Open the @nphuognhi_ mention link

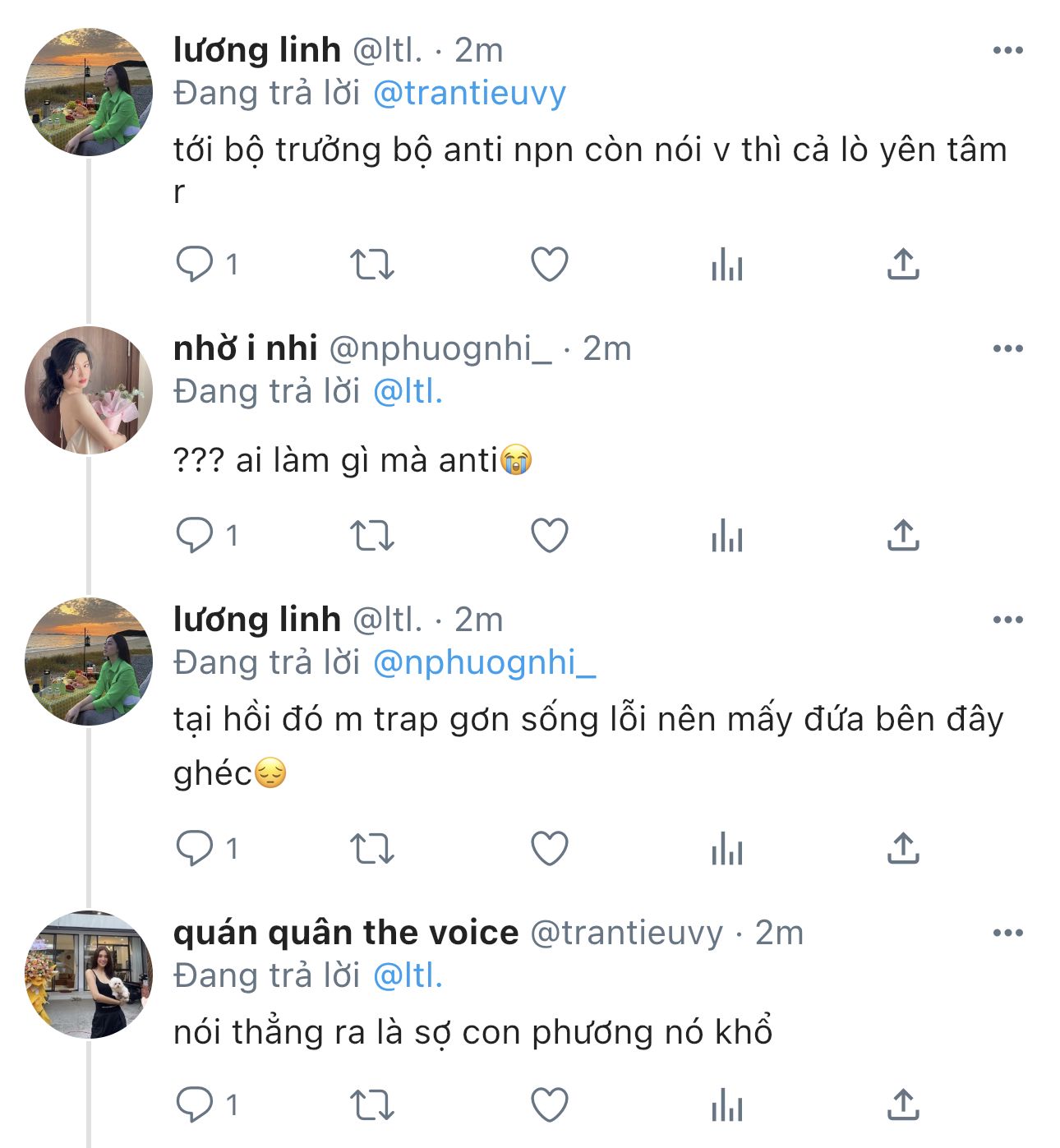pos(484,663)
